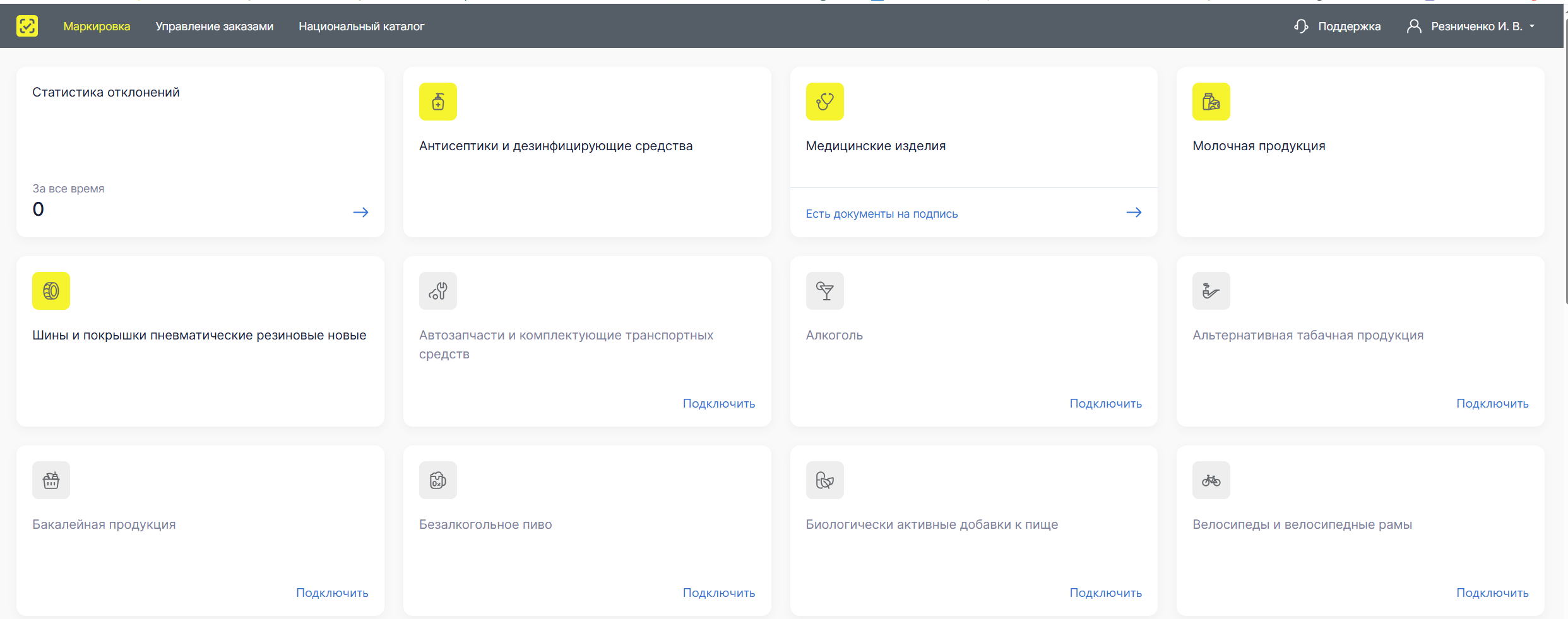Click the beer mug icon
The image size is (1568, 619).
click(x=438, y=480)
